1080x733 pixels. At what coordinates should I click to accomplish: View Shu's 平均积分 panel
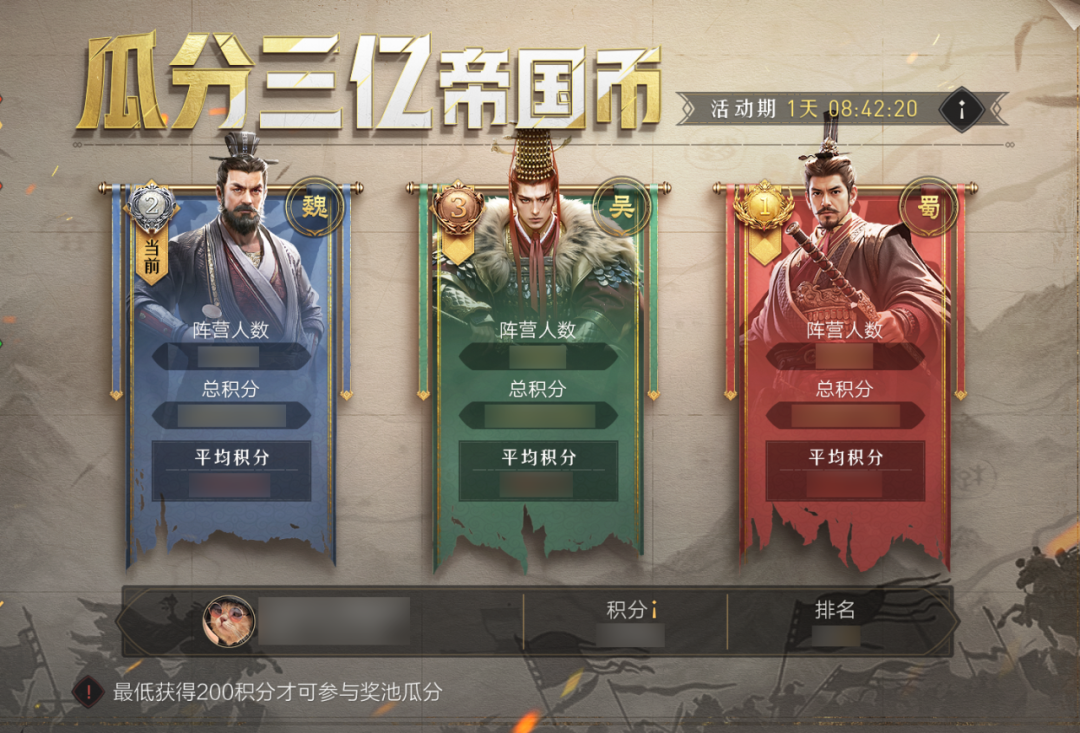846,471
